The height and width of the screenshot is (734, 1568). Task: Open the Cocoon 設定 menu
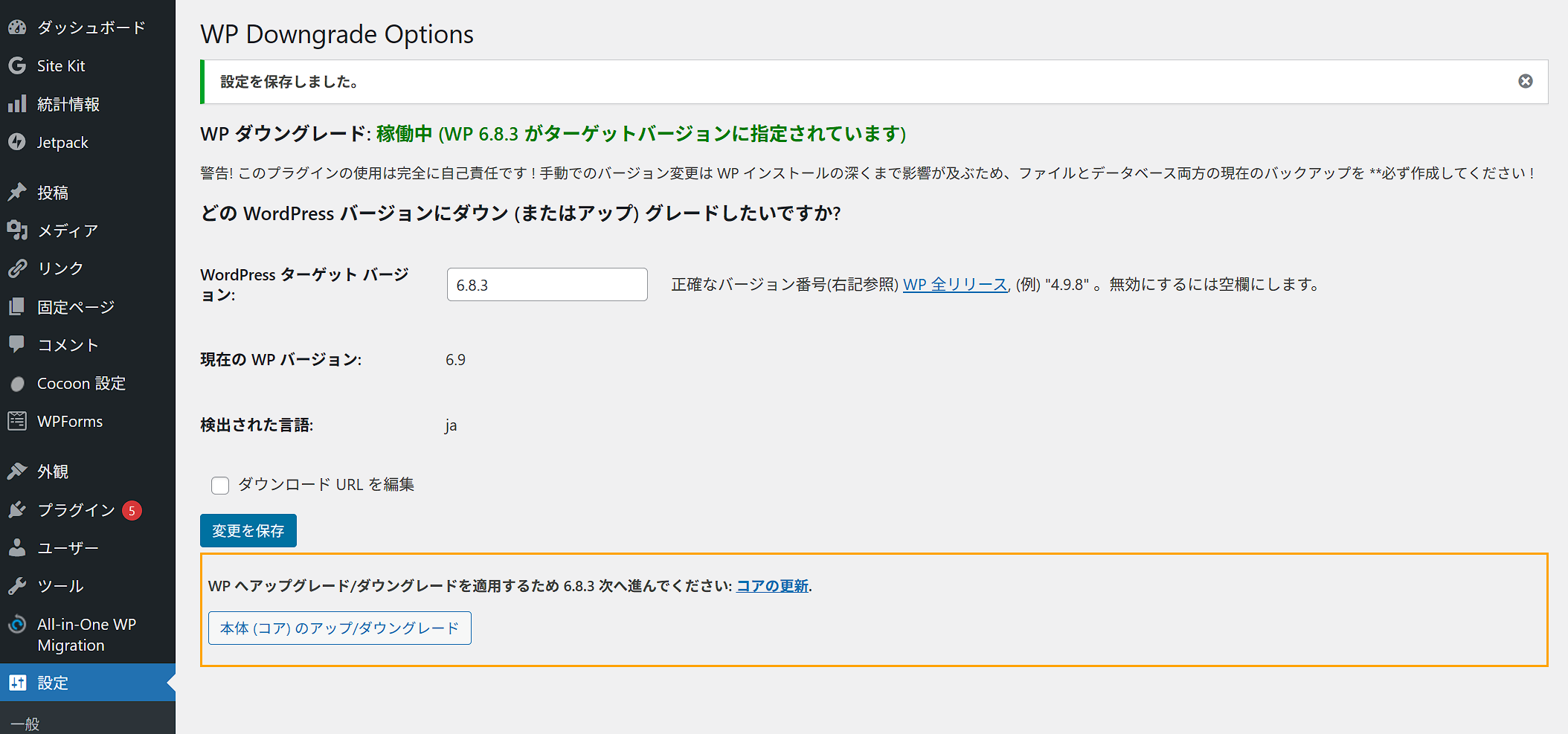(81, 384)
